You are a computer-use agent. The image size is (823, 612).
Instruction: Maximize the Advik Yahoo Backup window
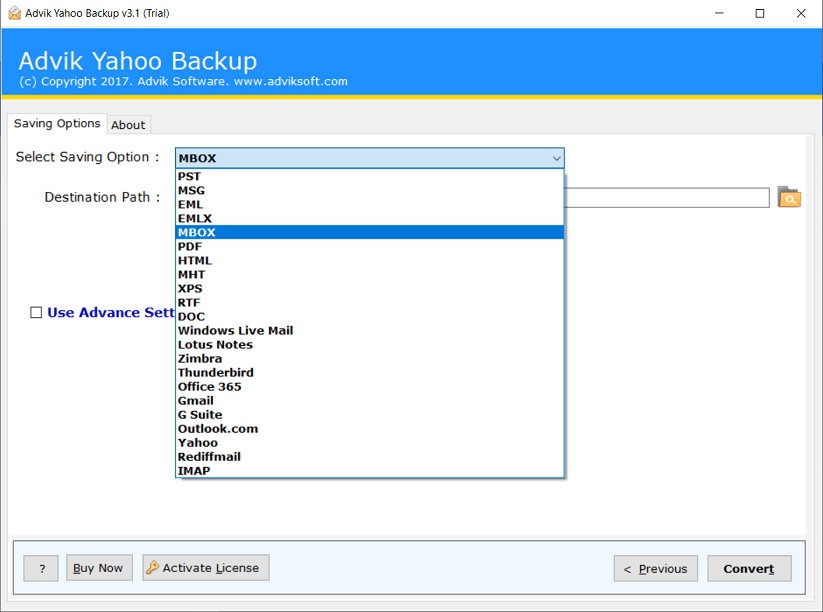[x=759, y=13]
